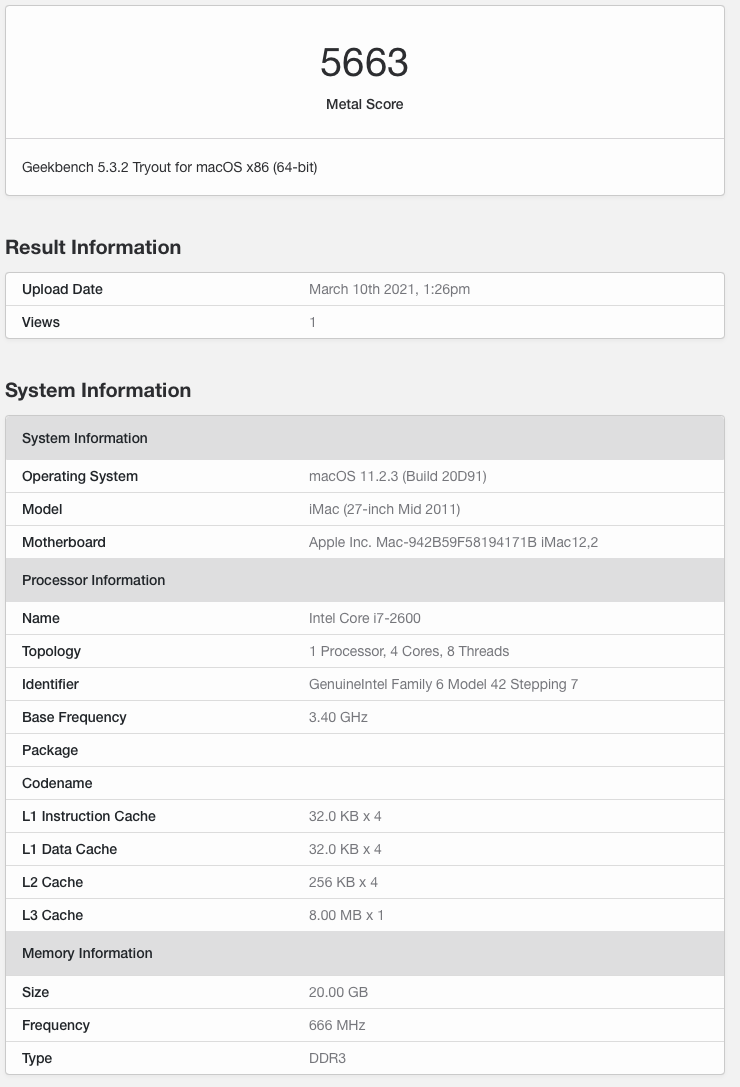Select the '20.00 GB' value
740x1087 pixels.
[338, 992]
